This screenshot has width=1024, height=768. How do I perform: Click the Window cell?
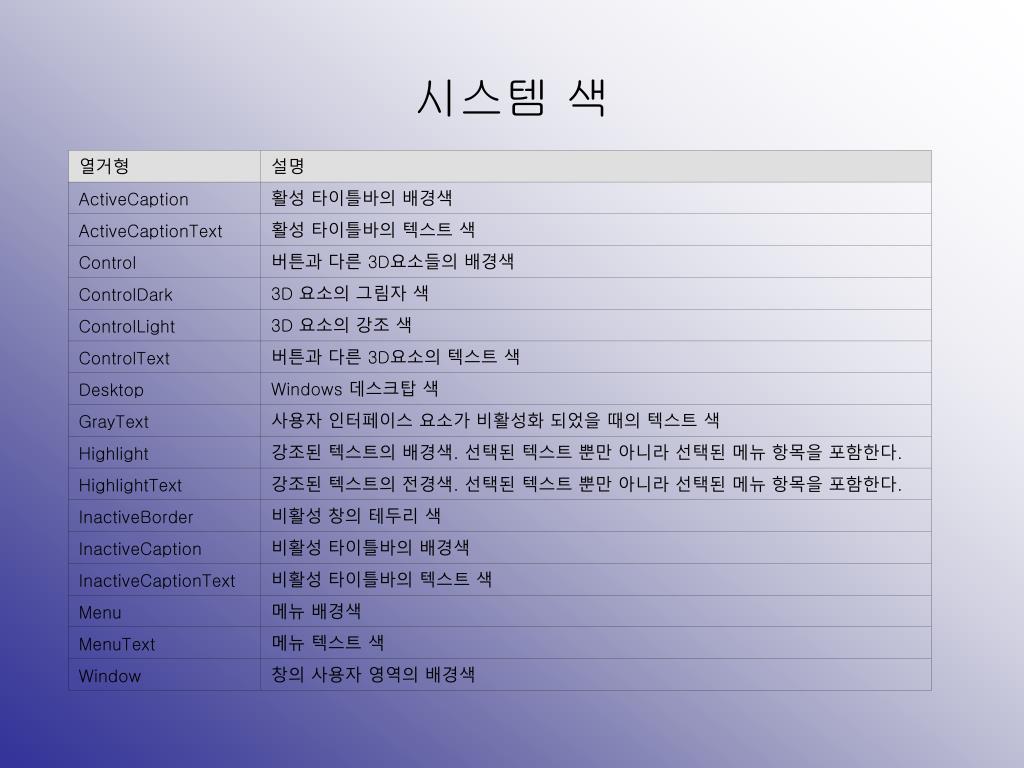click(x=165, y=675)
